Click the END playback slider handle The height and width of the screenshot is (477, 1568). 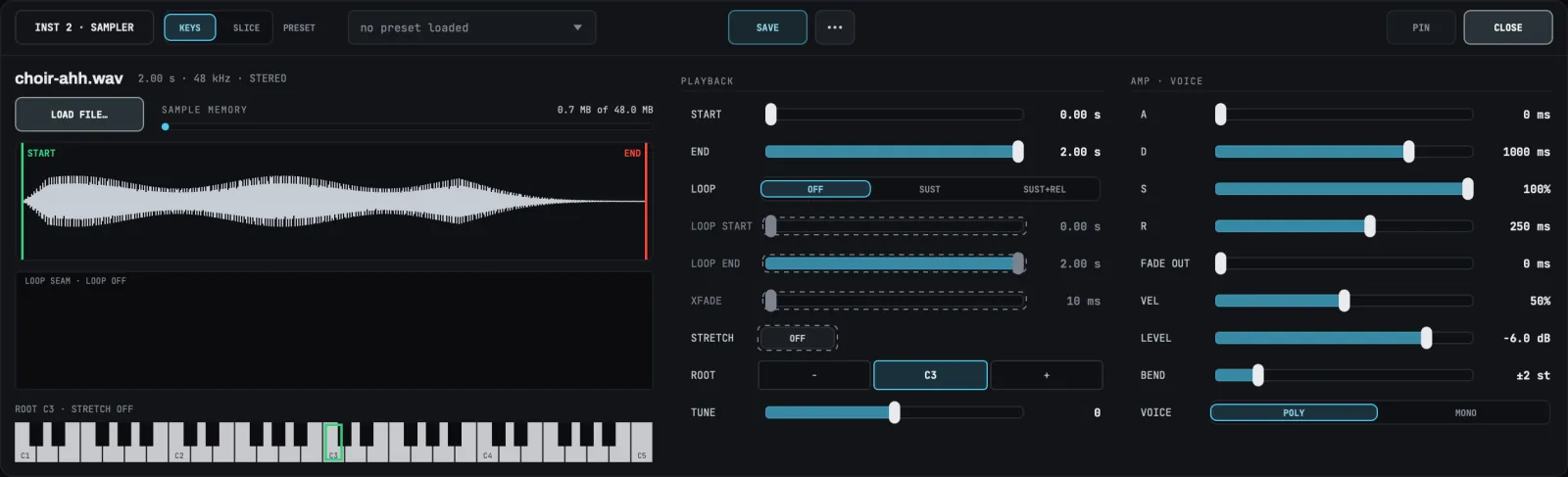(1018, 152)
